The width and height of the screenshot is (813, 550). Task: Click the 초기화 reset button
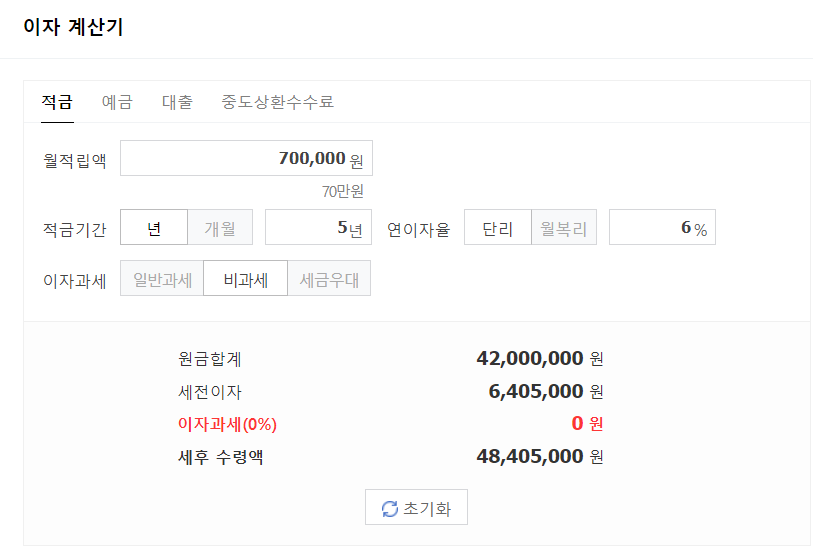(416, 507)
